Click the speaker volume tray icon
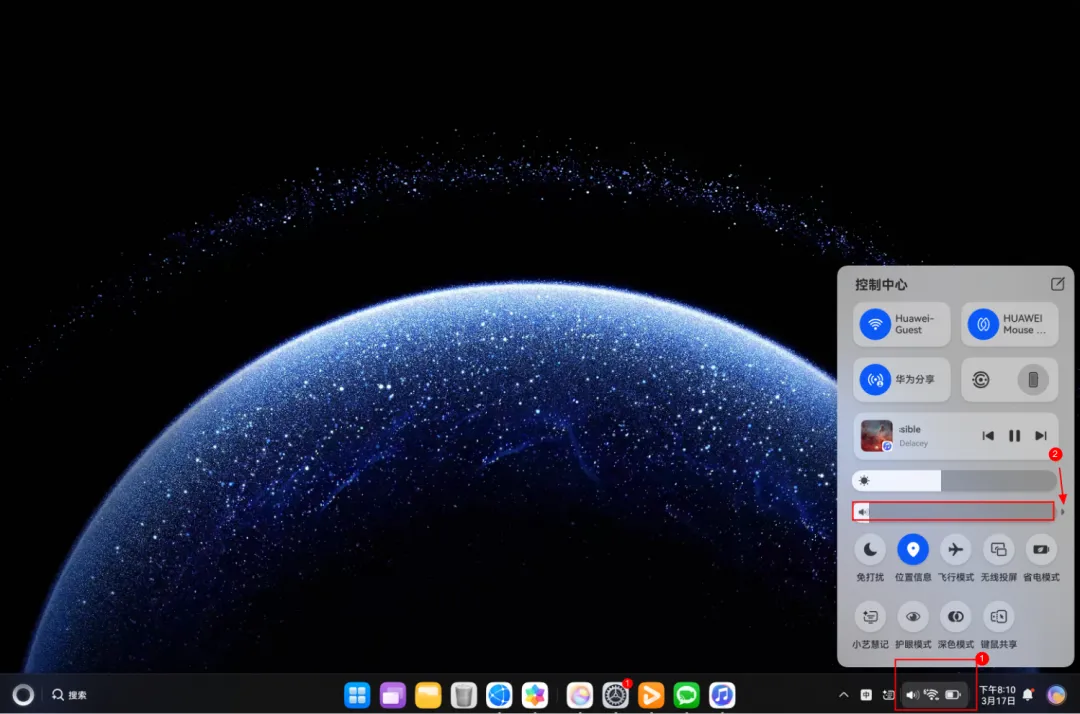 tap(912, 695)
